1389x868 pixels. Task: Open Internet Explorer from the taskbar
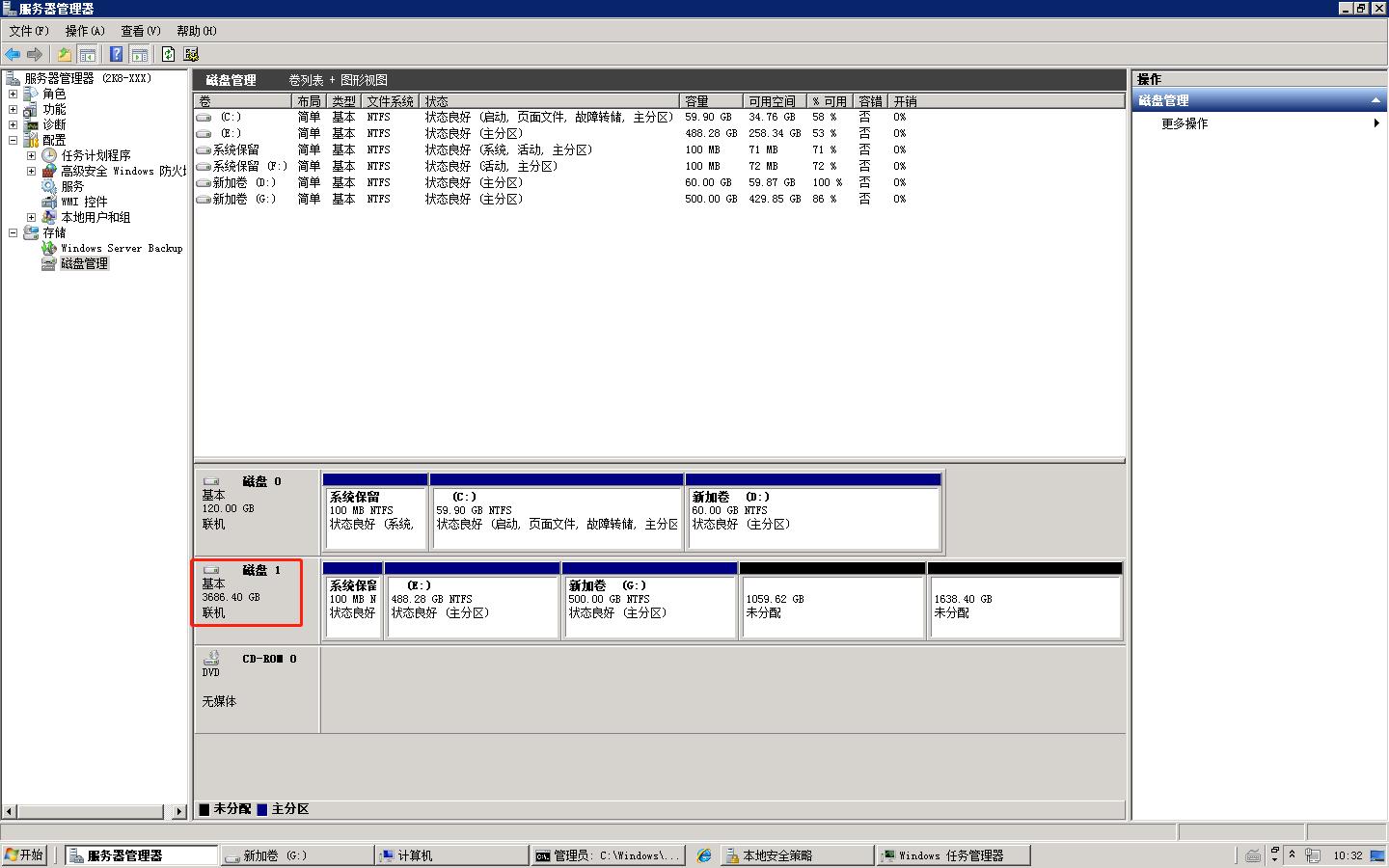704,855
